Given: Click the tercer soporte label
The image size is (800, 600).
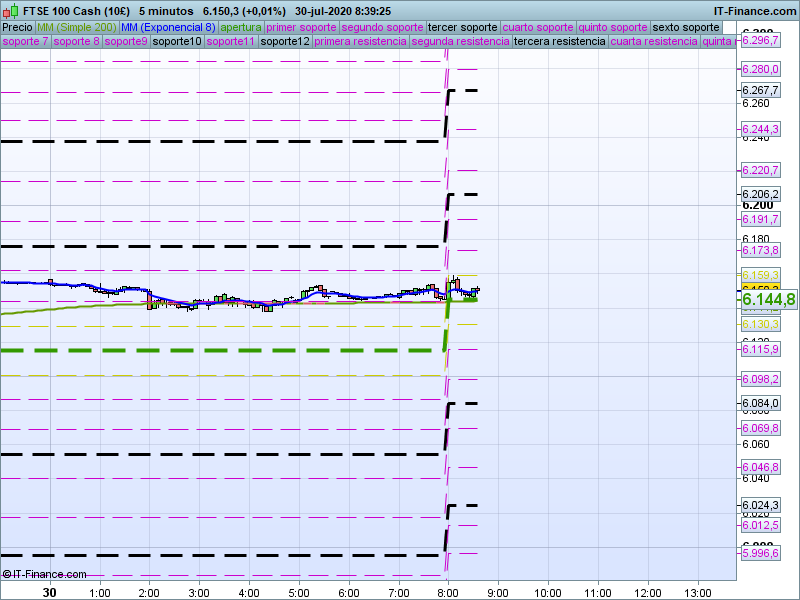Looking at the screenshot, I should pos(462,27).
